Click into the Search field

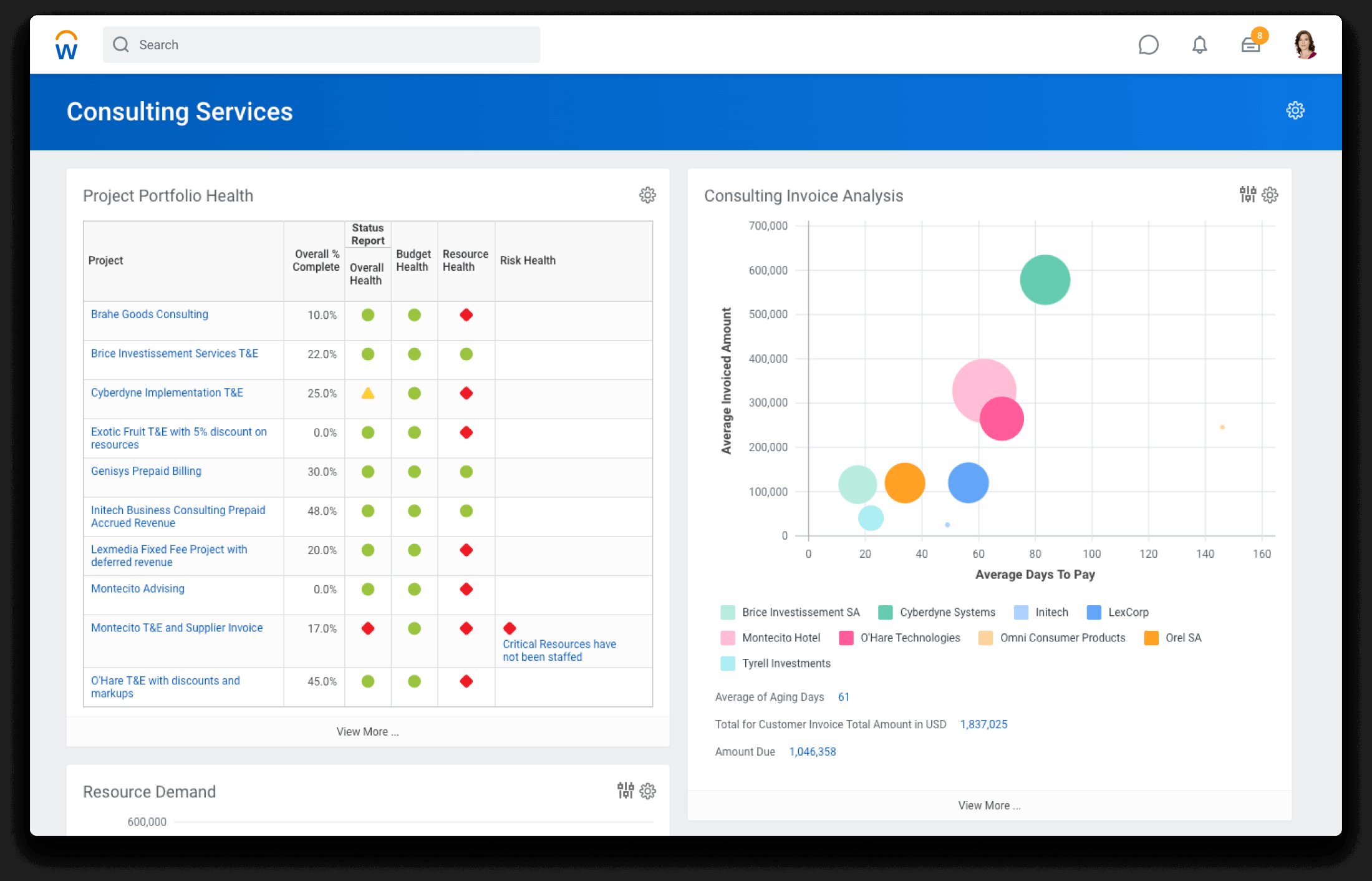(321, 45)
